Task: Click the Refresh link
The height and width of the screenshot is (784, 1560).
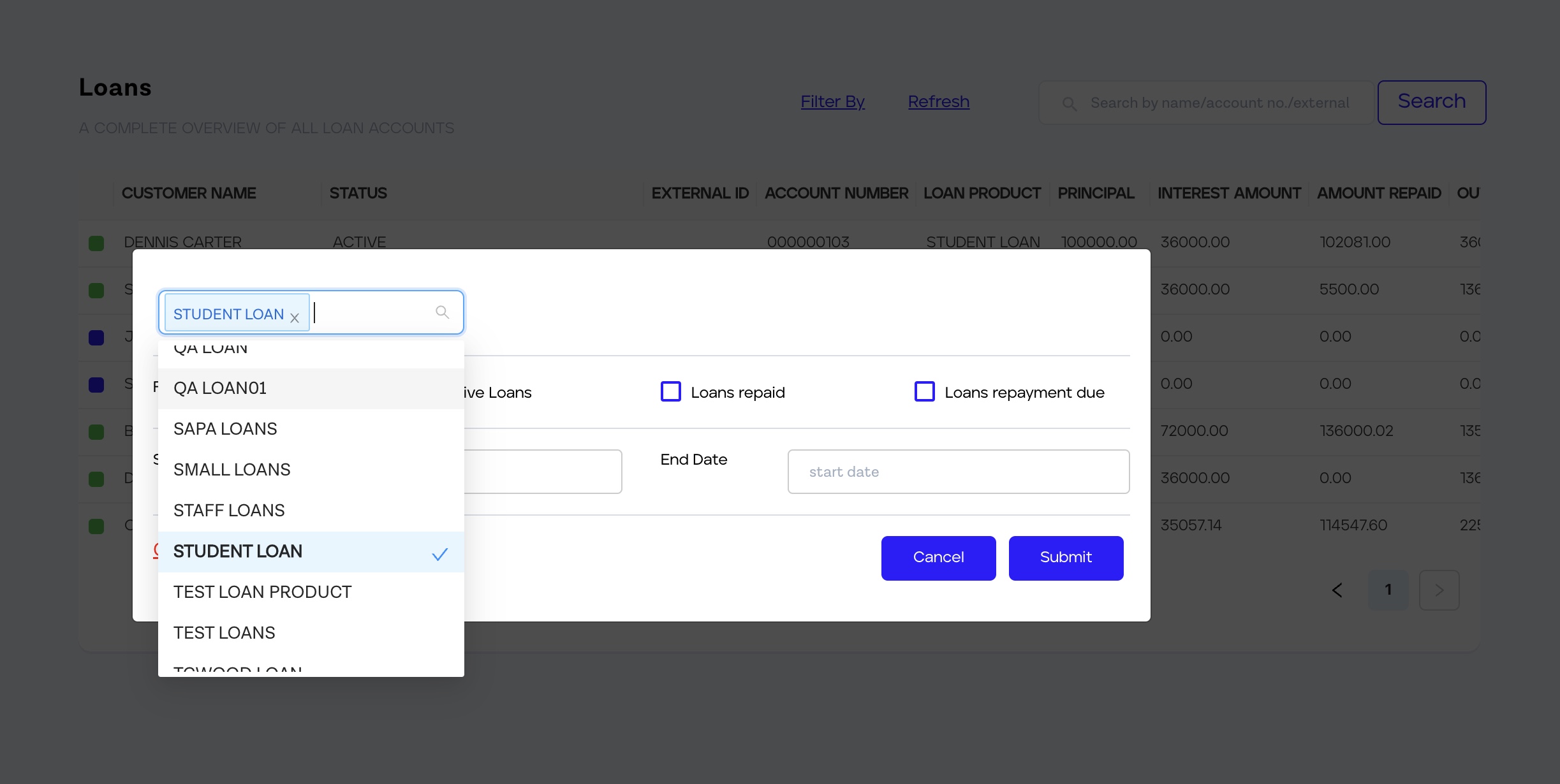Action: 938,102
